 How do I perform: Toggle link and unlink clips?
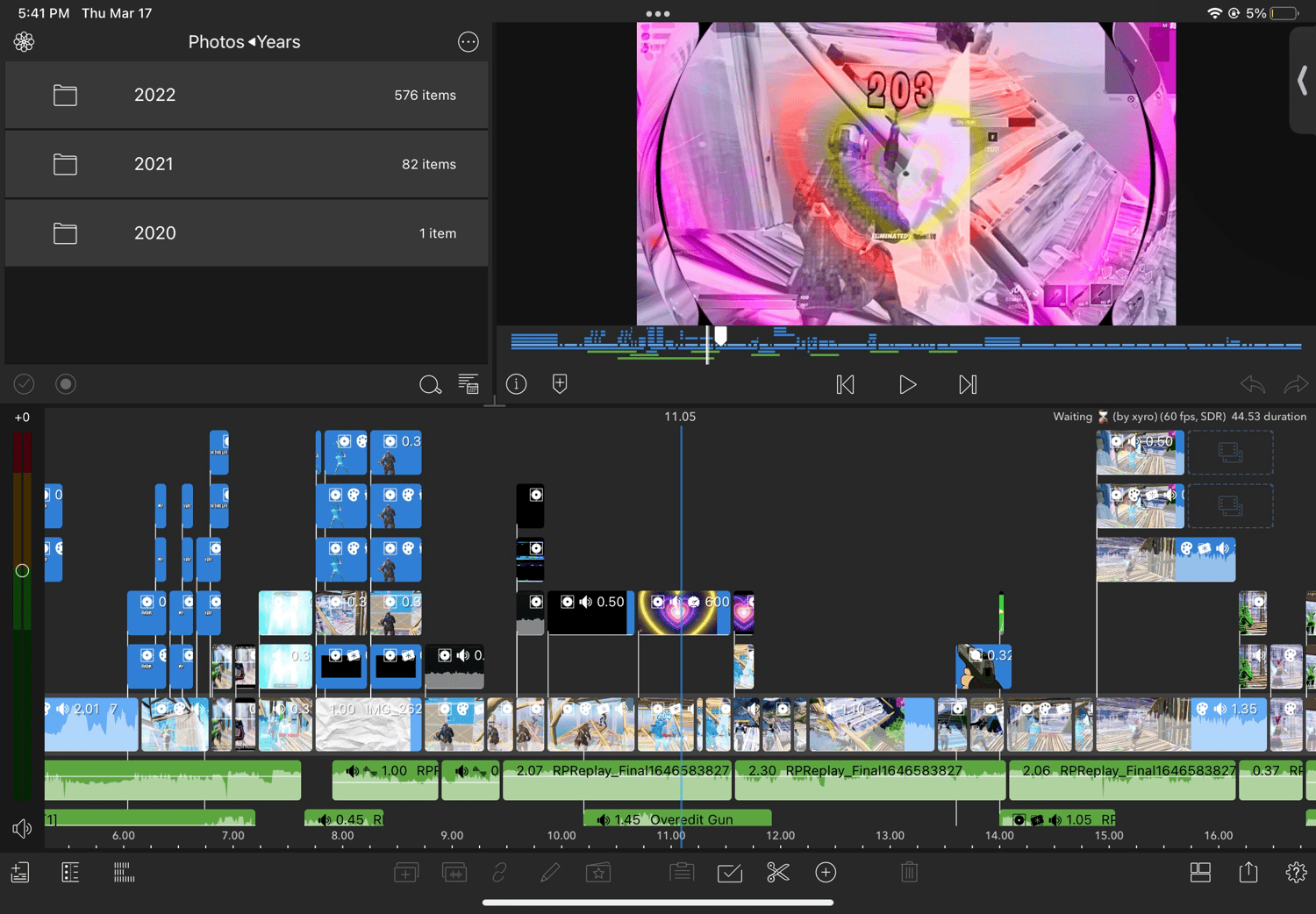tap(500, 873)
